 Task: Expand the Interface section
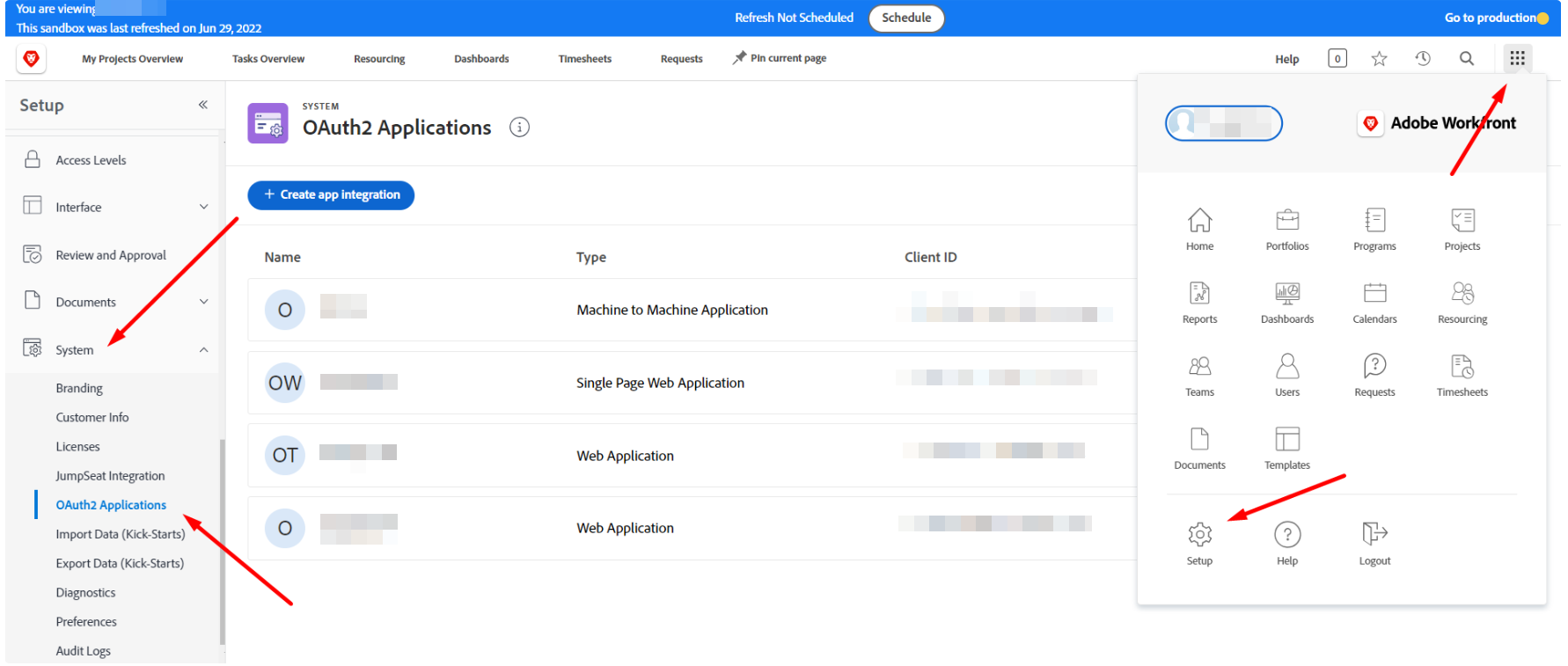[x=203, y=208]
